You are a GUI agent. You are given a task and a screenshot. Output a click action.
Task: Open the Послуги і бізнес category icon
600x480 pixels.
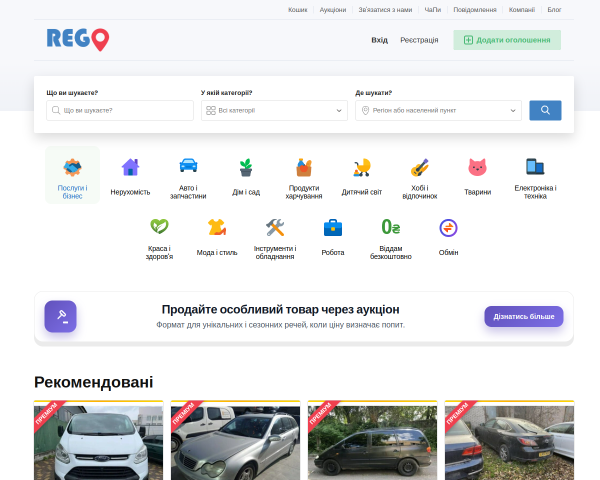click(x=72, y=167)
